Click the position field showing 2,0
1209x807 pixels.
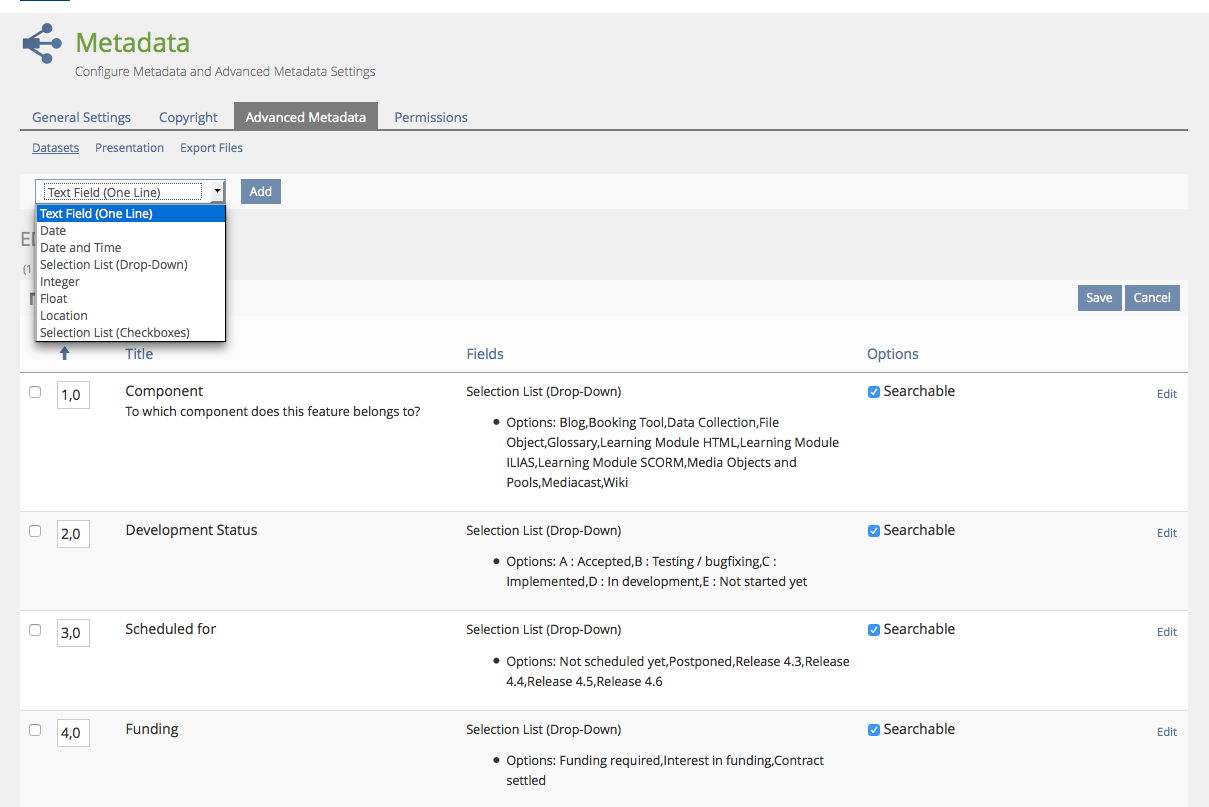pyautogui.click(x=73, y=534)
